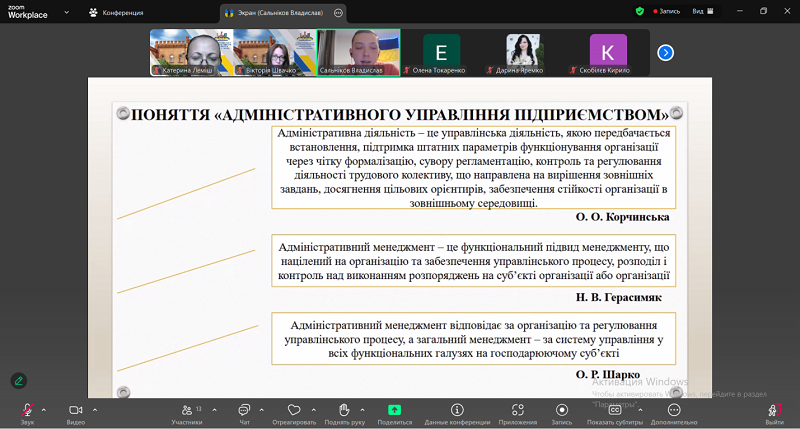Expand the arrow next to Показать субтитры
800x429 pixels.
[640, 410]
